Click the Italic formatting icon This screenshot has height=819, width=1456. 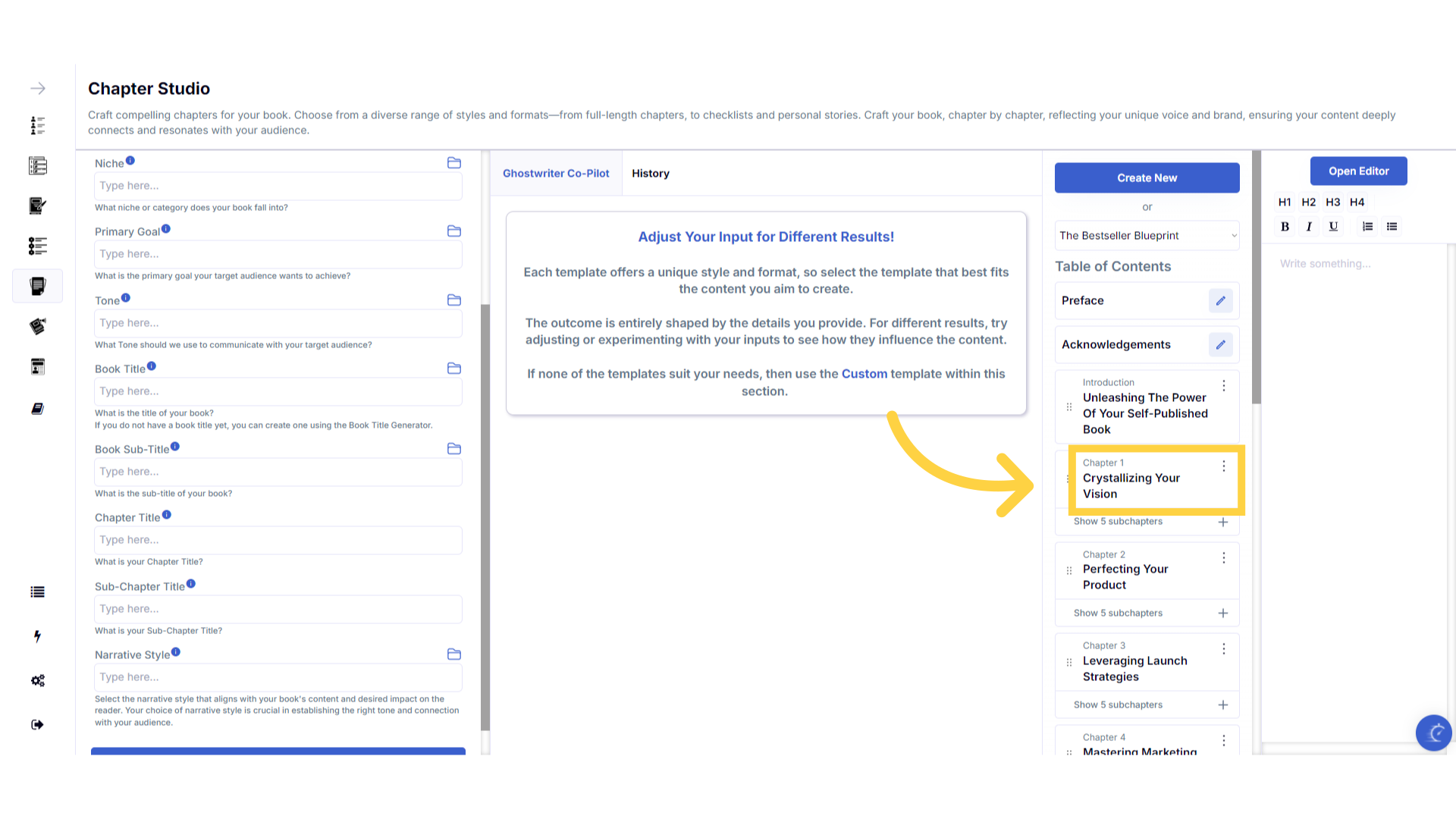pos(1309,227)
